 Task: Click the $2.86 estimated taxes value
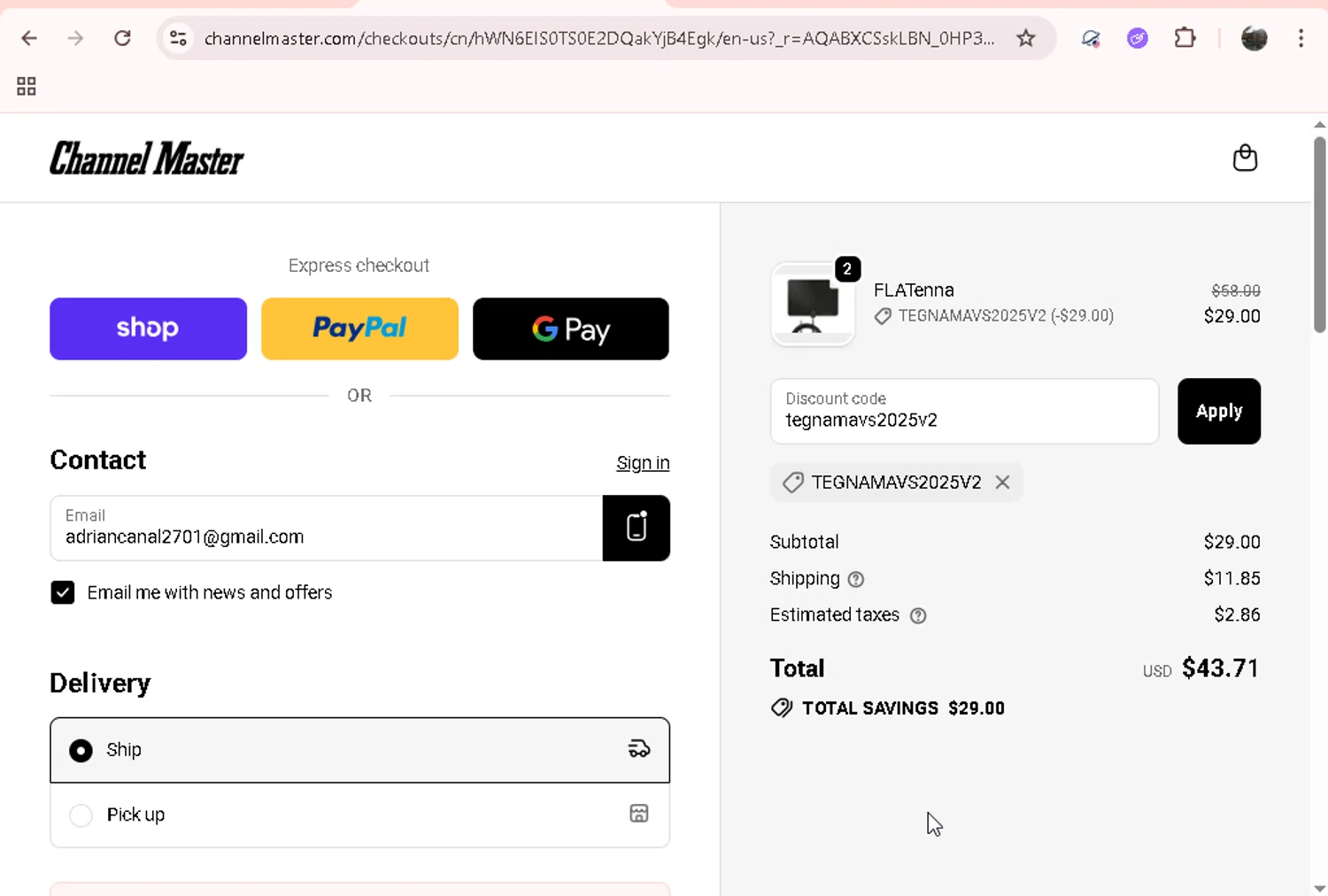pos(1237,614)
